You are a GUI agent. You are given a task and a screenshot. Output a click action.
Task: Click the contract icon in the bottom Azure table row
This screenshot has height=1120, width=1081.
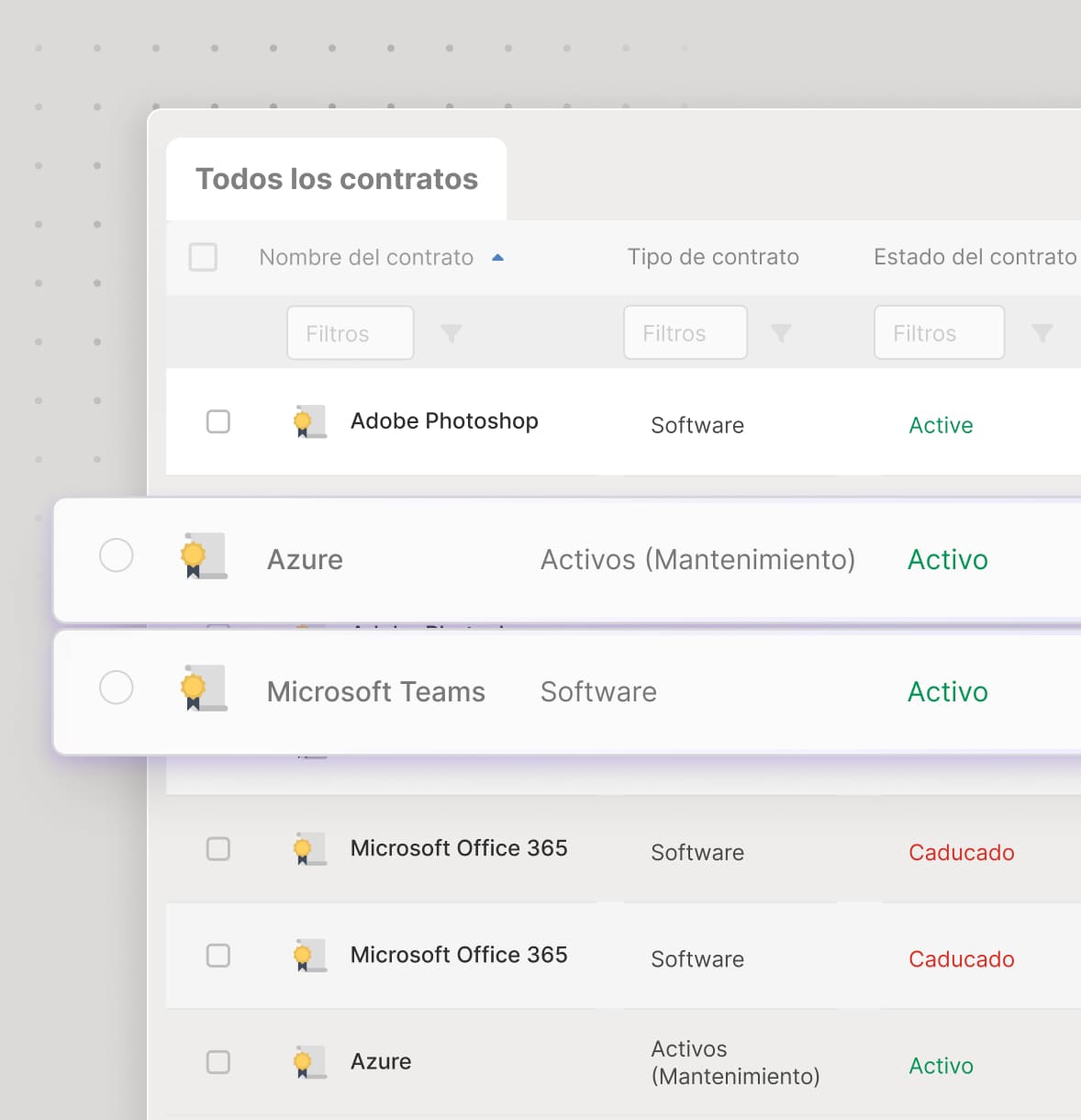[x=309, y=1062]
